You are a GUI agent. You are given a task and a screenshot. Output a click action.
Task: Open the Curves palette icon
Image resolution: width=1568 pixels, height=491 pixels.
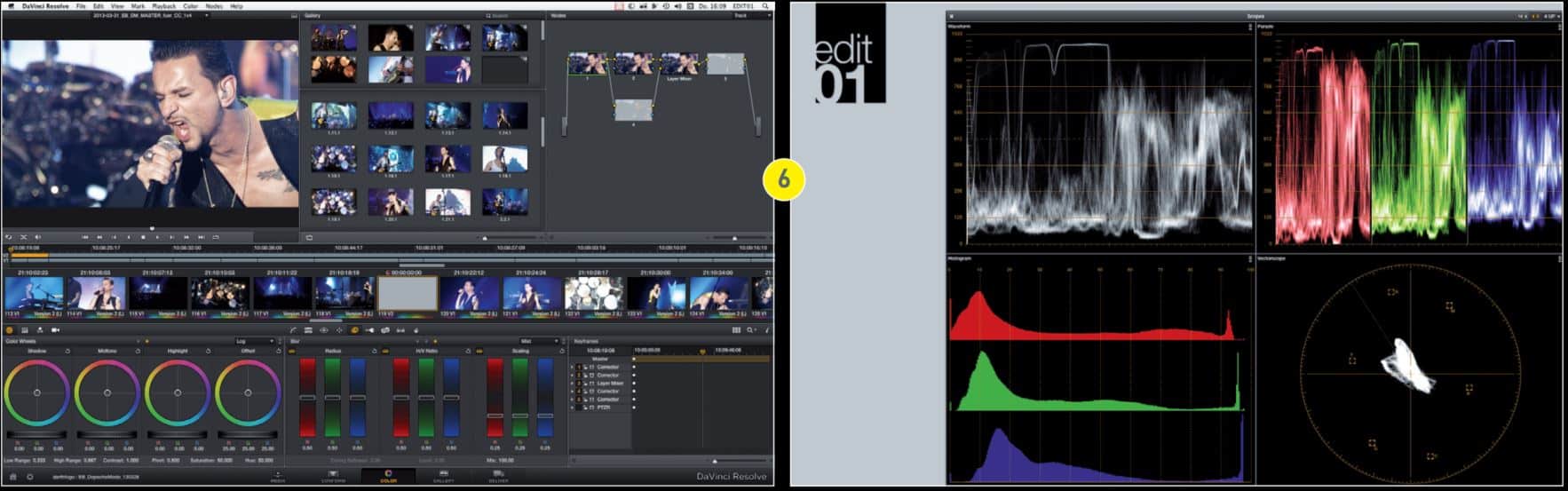pos(293,330)
